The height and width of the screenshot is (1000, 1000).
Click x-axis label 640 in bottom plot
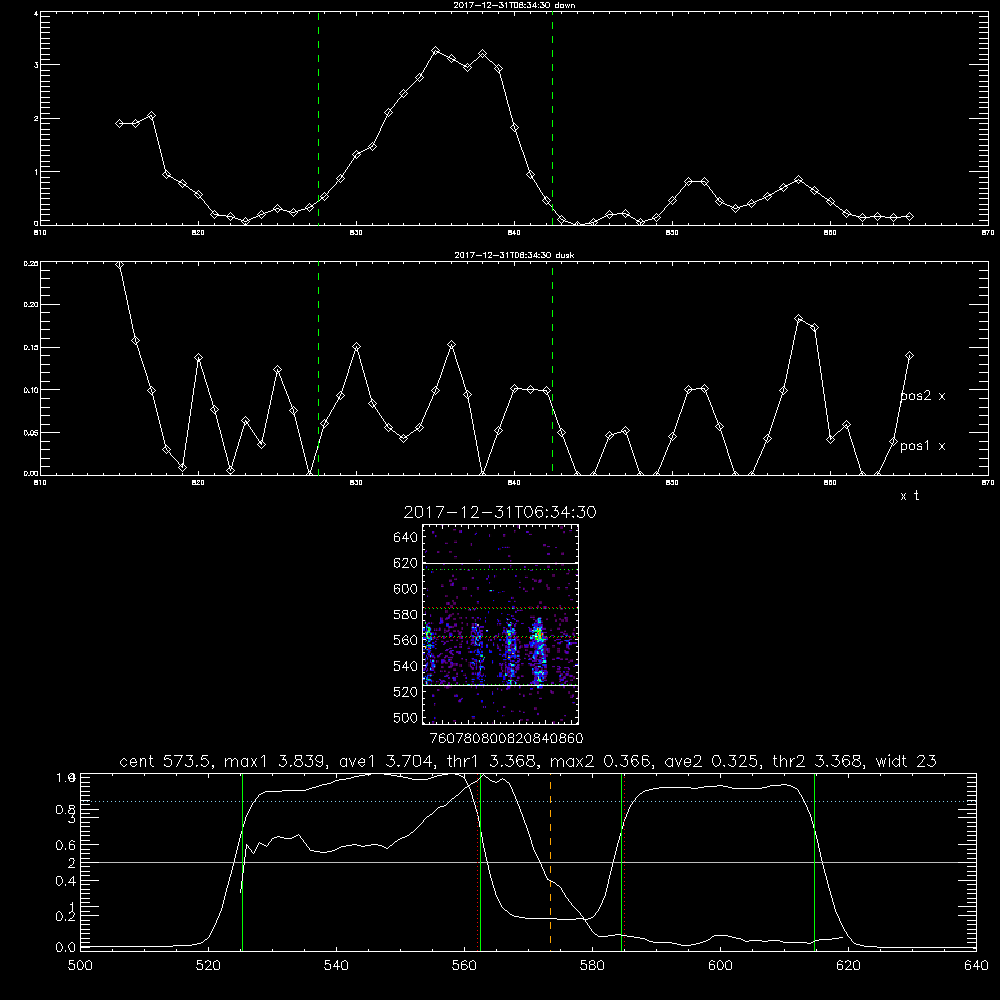click(x=976, y=966)
